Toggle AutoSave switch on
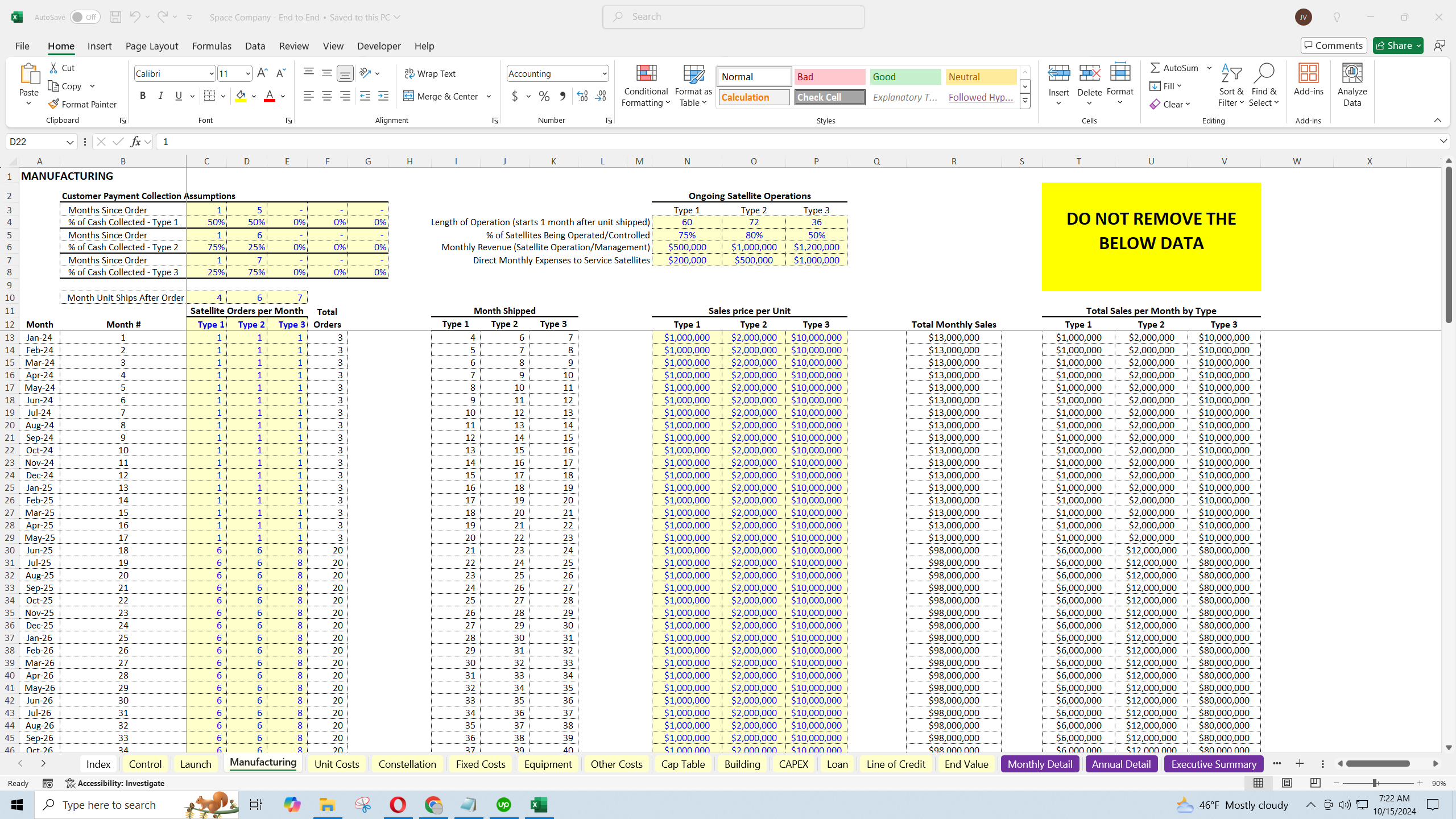Viewport: 1456px width, 819px height. [85, 17]
